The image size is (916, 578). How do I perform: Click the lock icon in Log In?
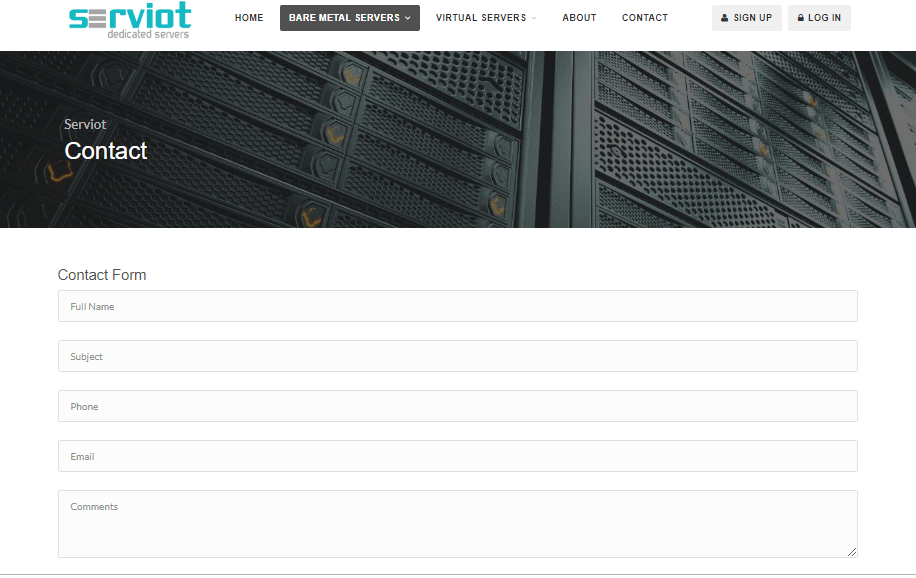(x=800, y=18)
